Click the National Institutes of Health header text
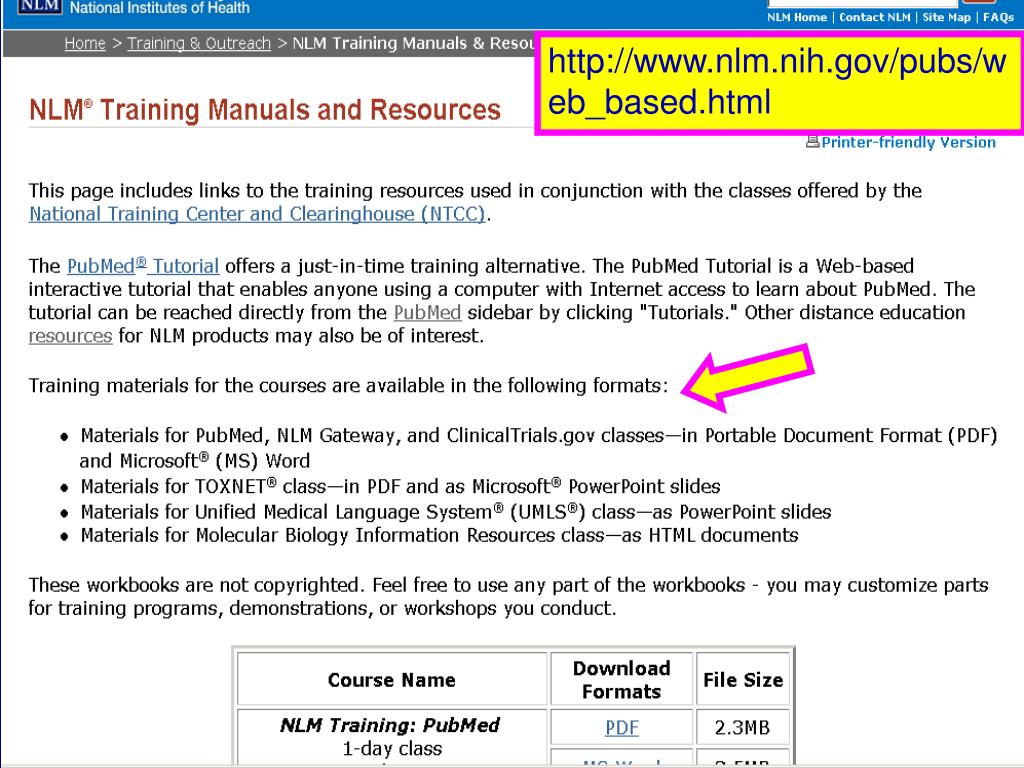This screenshot has height=768, width=1024. pyautogui.click(x=160, y=8)
